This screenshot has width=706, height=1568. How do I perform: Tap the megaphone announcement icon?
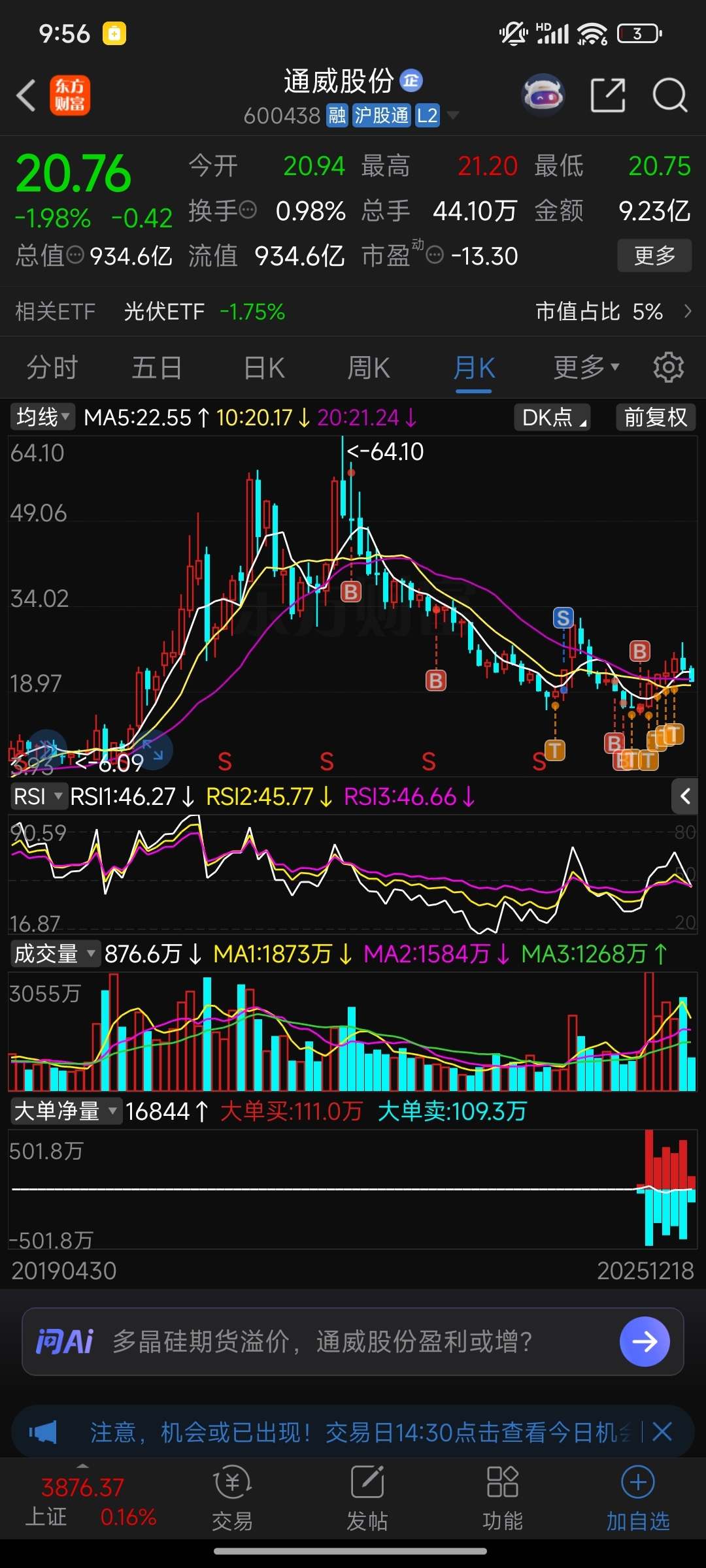[43, 1432]
